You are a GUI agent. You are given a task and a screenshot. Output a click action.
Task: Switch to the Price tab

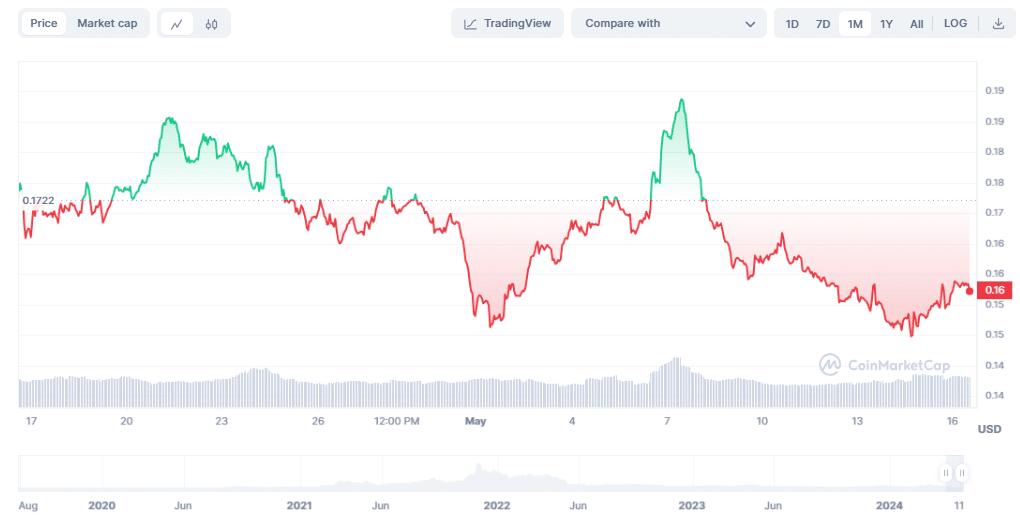[44, 23]
